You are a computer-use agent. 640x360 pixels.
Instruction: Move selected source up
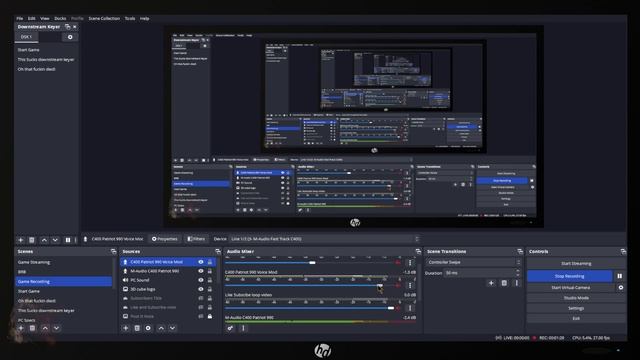161,328
